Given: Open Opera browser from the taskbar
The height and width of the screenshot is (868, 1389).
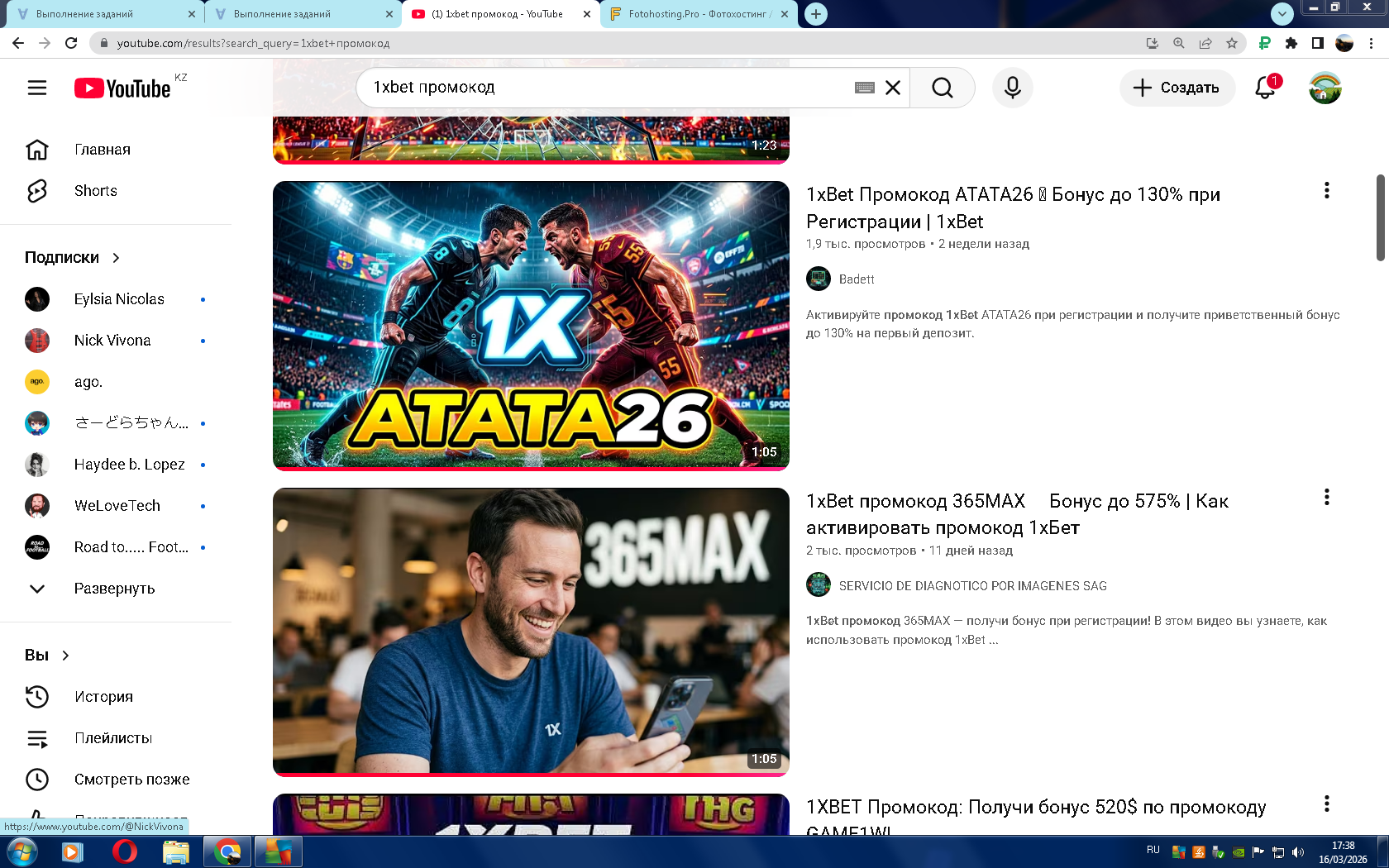Looking at the screenshot, I should tap(125, 851).
